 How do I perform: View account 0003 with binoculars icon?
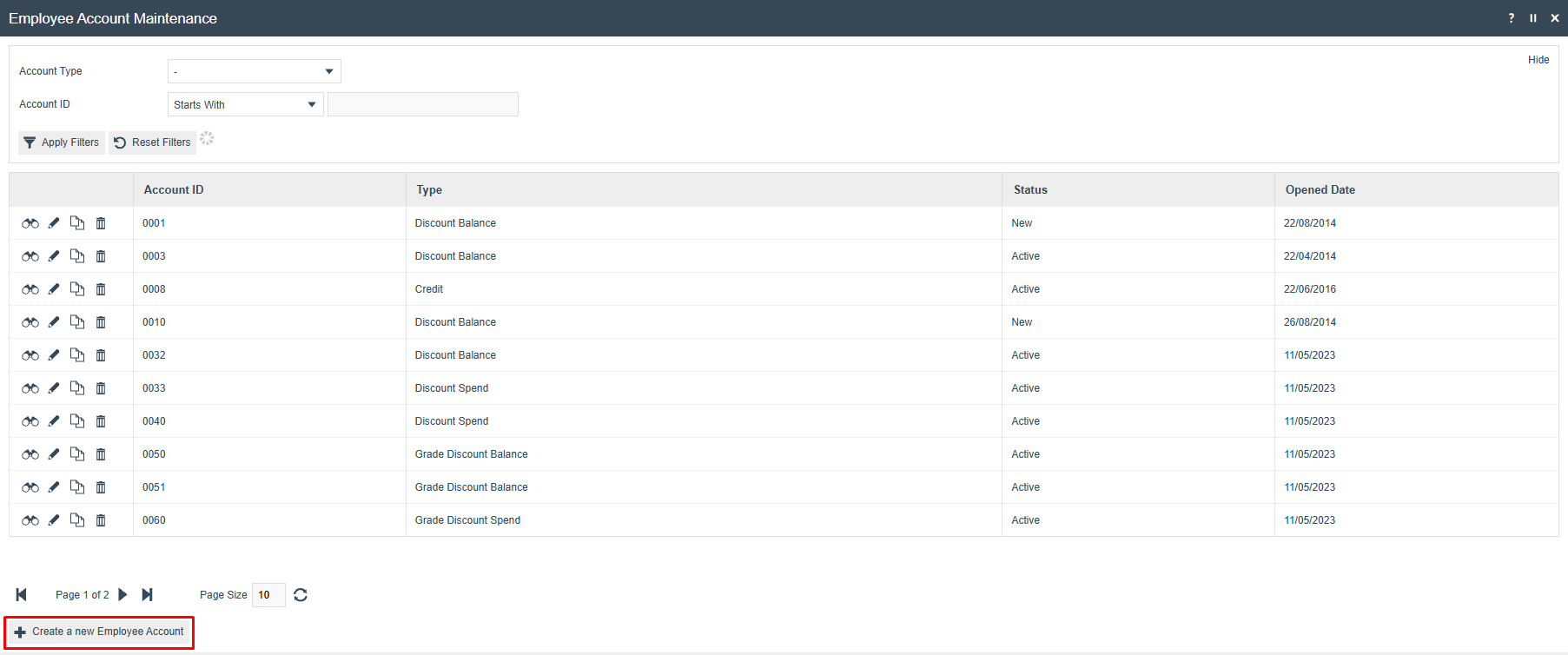coord(30,256)
